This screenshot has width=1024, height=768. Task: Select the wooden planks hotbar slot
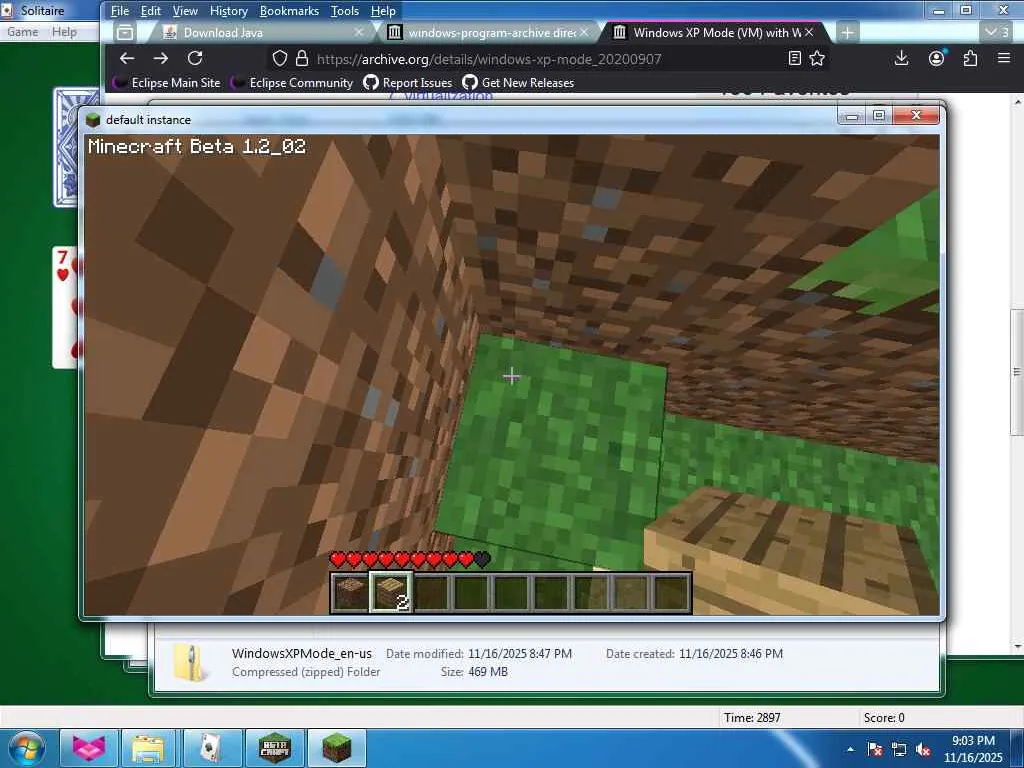coord(391,593)
